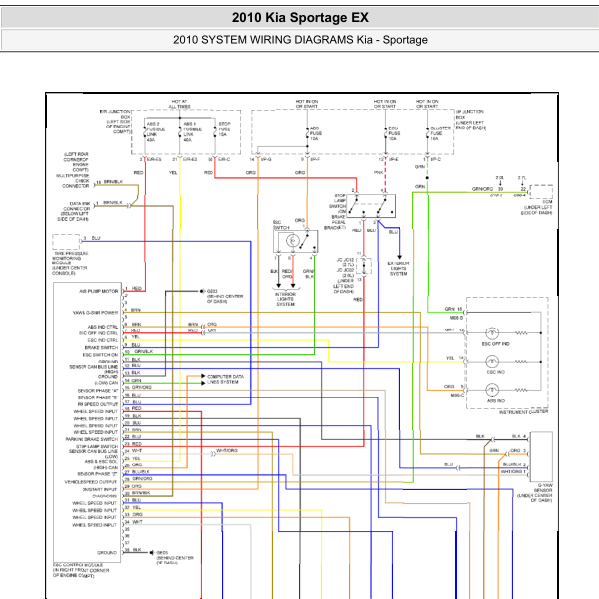
Task: Click the 'ABS IND CTRL' pin label
Action: click(x=103, y=327)
